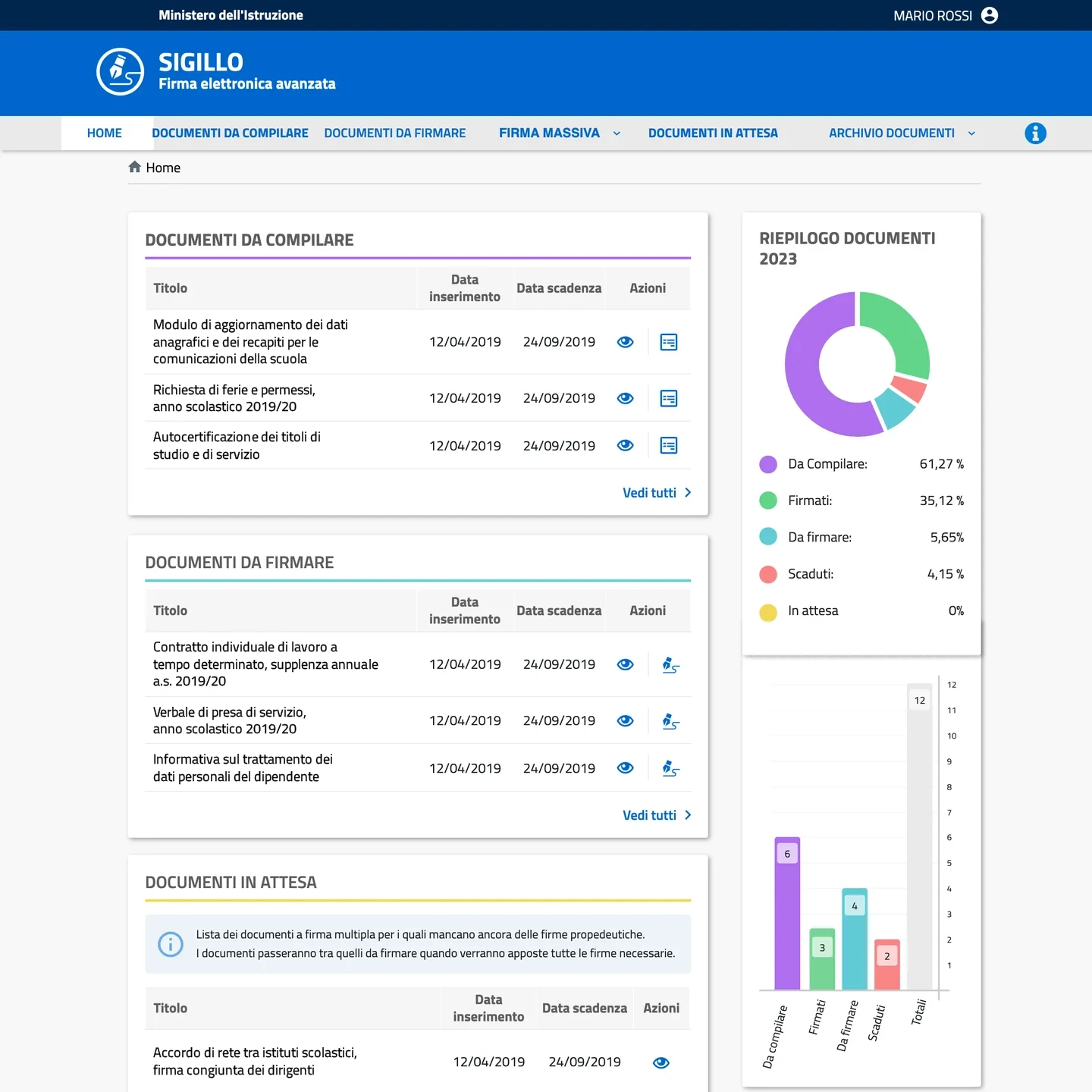Compile the Richiesta di ferie e permessi form

click(669, 398)
